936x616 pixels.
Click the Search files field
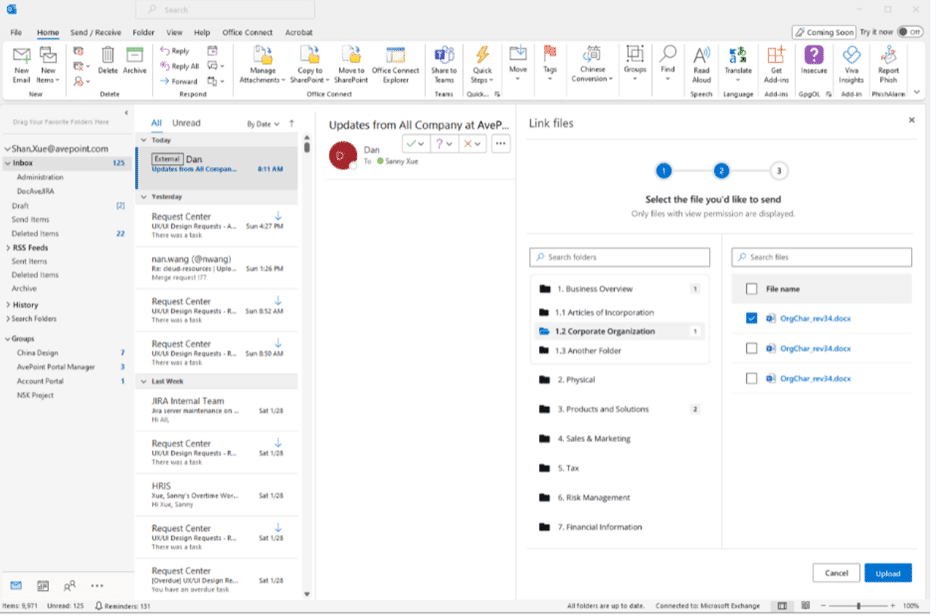pos(821,257)
